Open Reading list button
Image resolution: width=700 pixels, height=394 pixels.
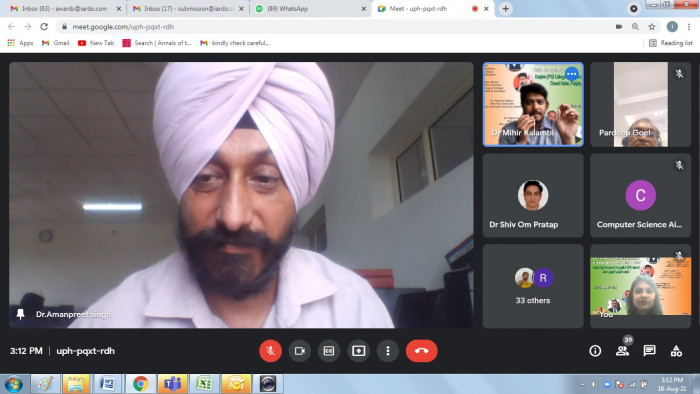click(x=671, y=43)
